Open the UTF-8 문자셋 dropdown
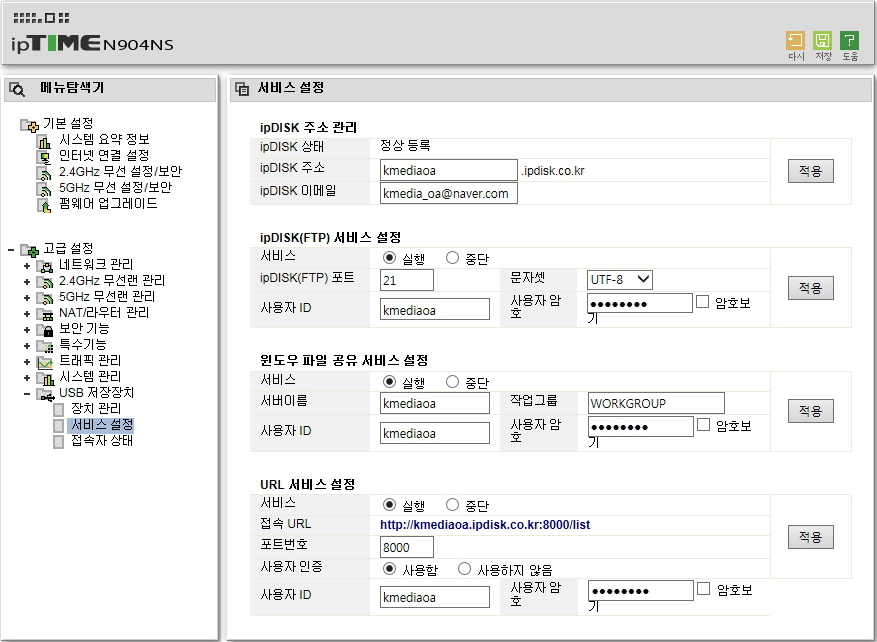The image size is (877, 642). (x=620, y=279)
